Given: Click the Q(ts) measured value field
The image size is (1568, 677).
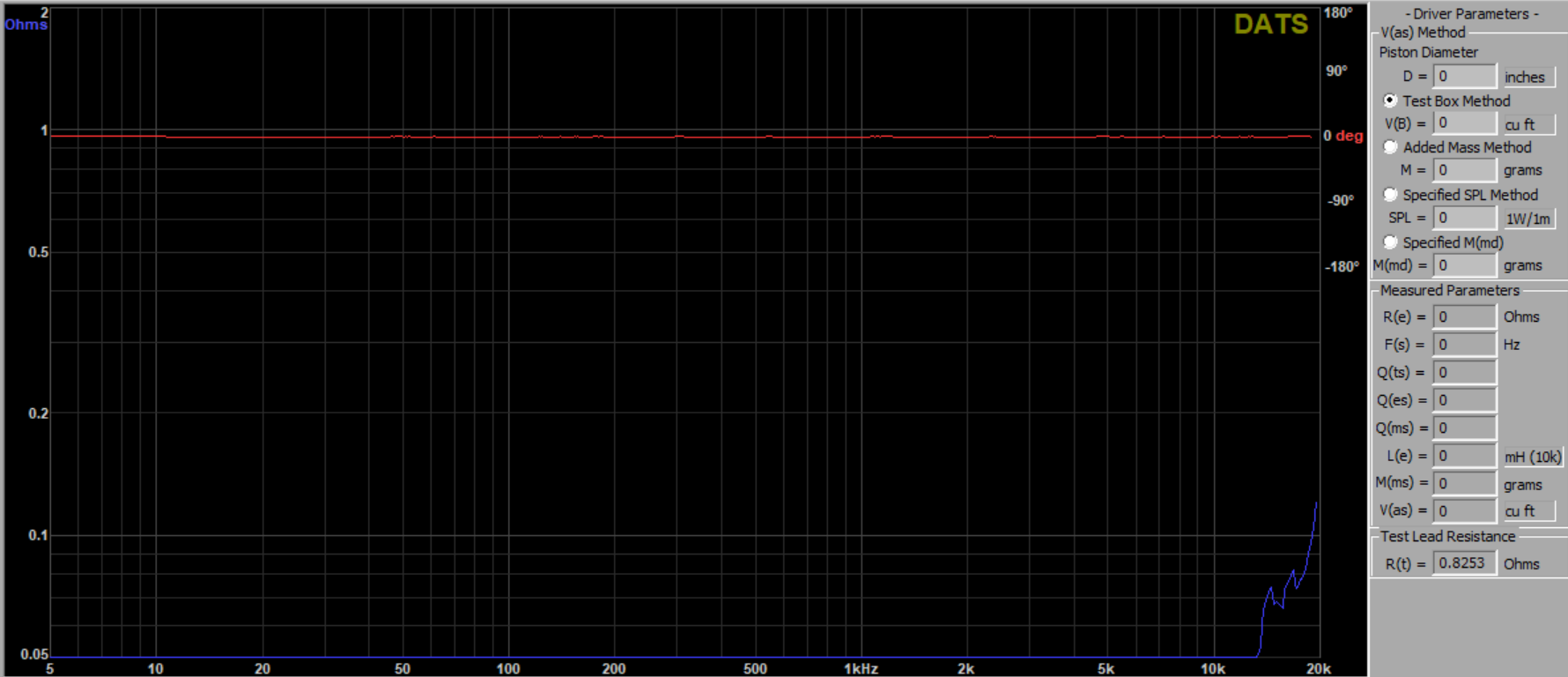Looking at the screenshot, I should click(x=1464, y=373).
